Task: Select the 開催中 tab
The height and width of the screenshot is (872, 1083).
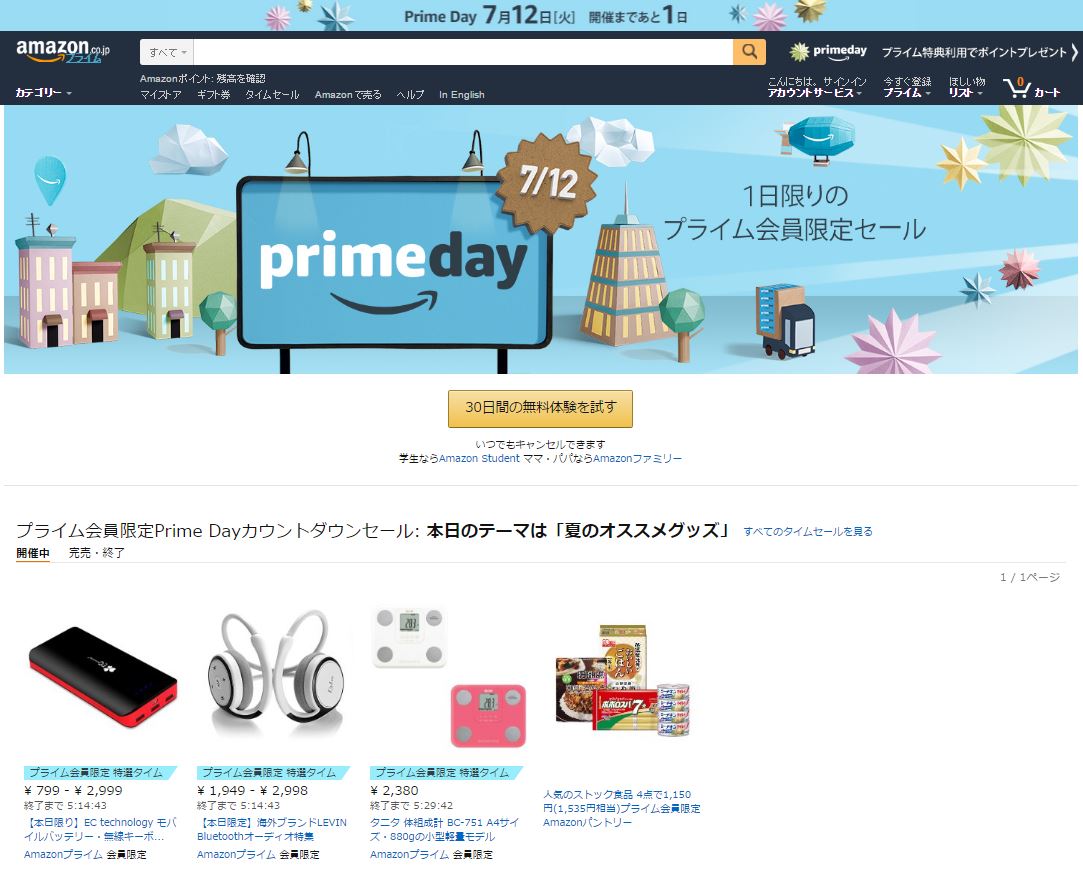Action: (x=32, y=552)
